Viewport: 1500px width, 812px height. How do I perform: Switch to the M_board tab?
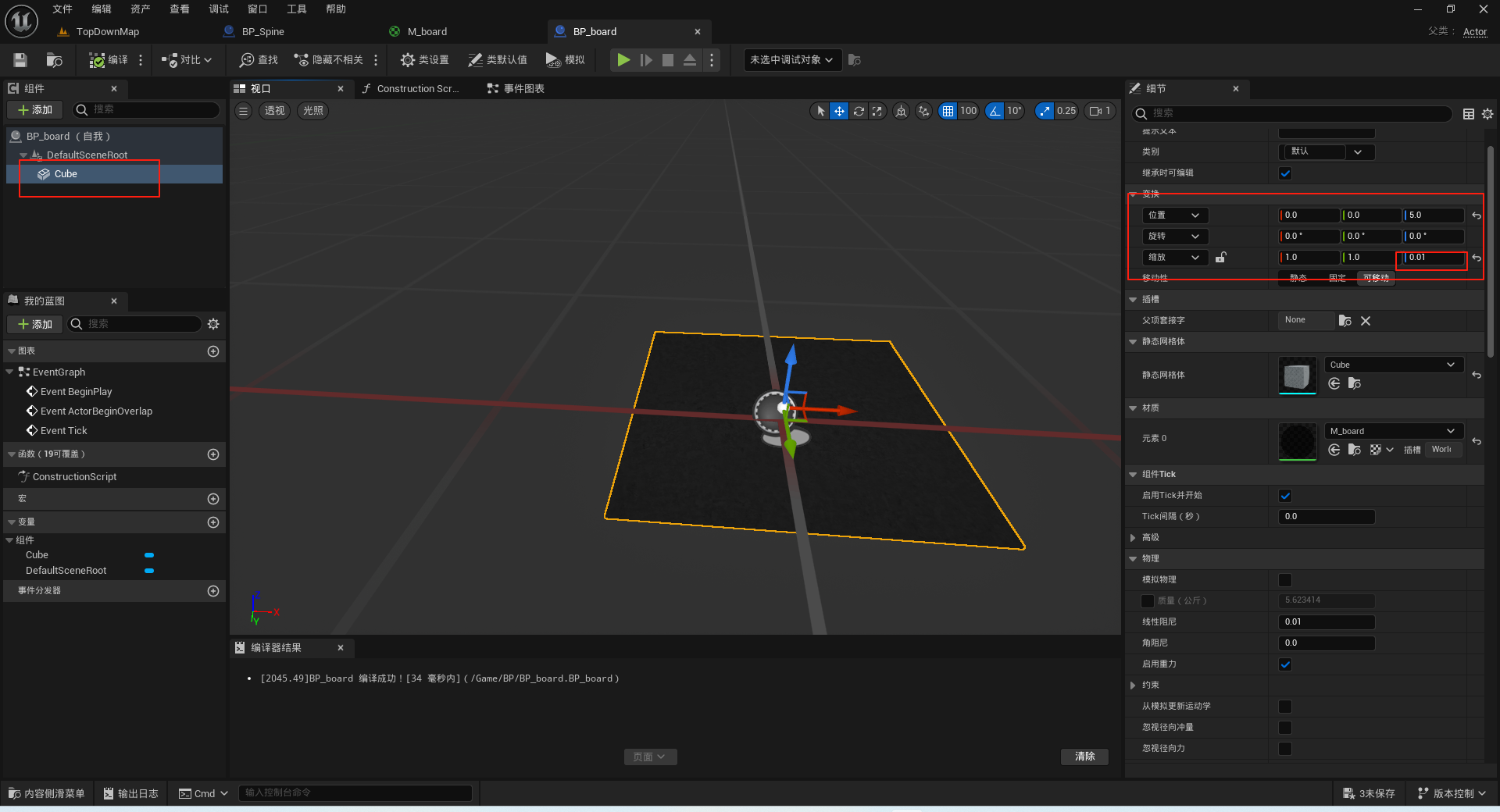point(427,32)
